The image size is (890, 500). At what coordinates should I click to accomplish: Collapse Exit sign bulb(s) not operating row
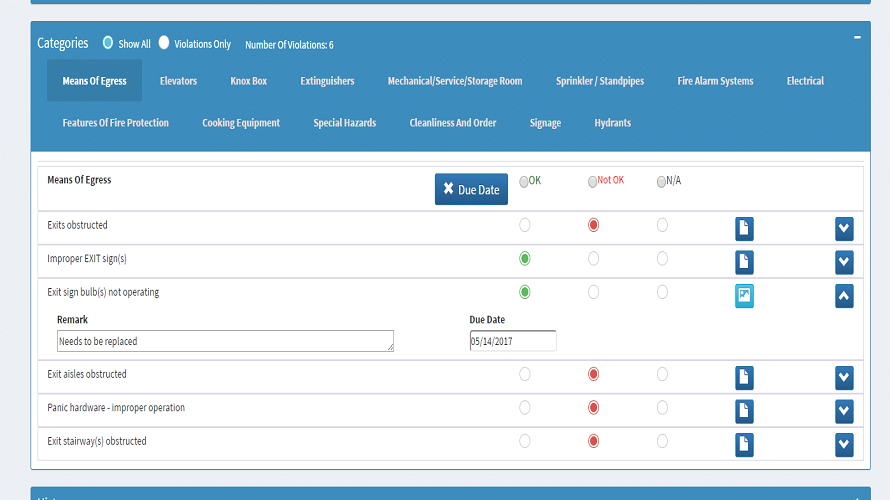pos(844,295)
